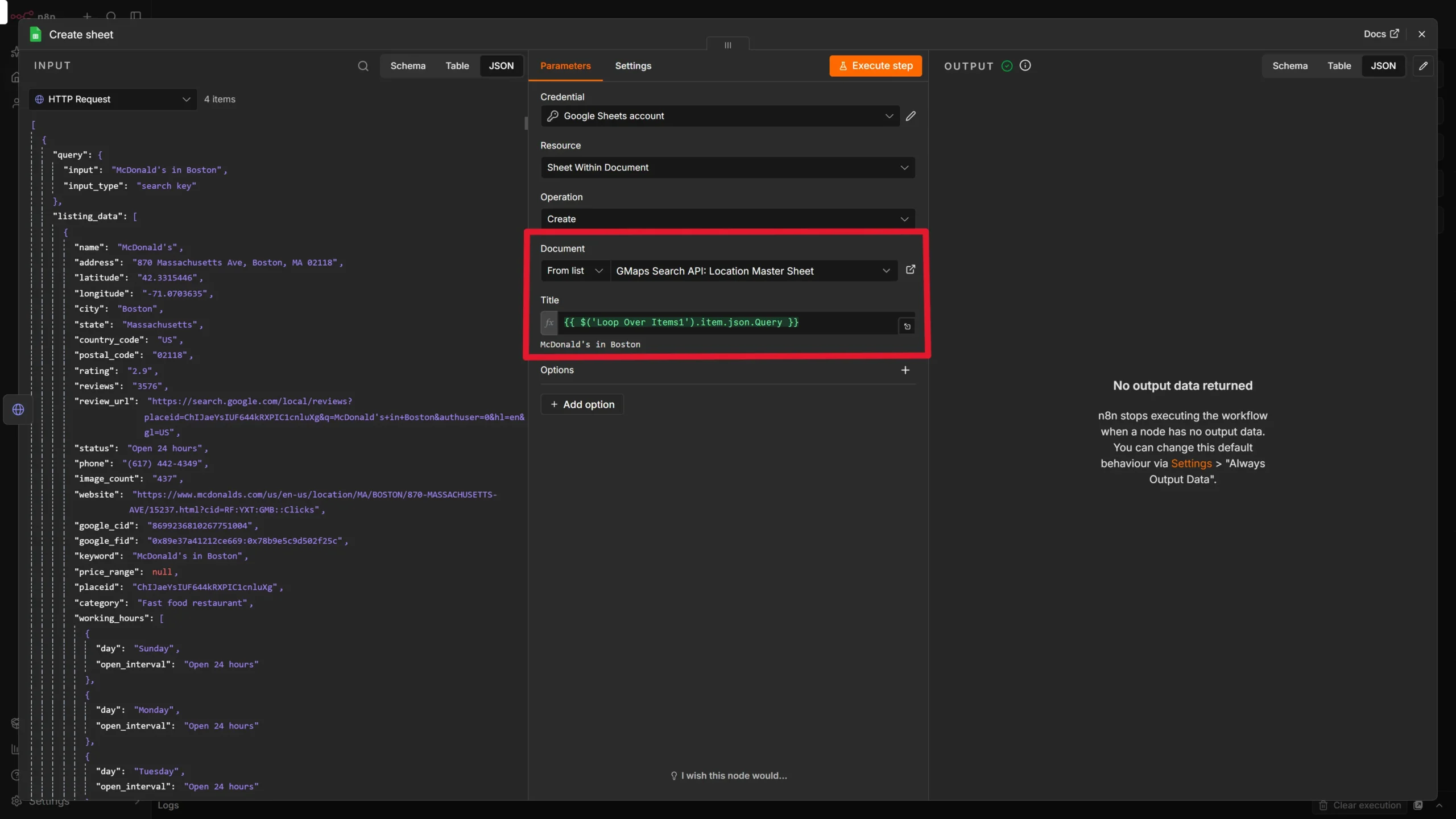
Task: Open the From list mode dropdown
Action: [x=575, y=271]
